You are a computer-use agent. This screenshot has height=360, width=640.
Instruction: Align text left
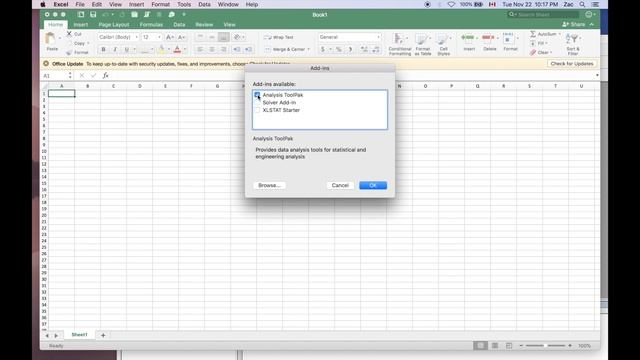200,49
